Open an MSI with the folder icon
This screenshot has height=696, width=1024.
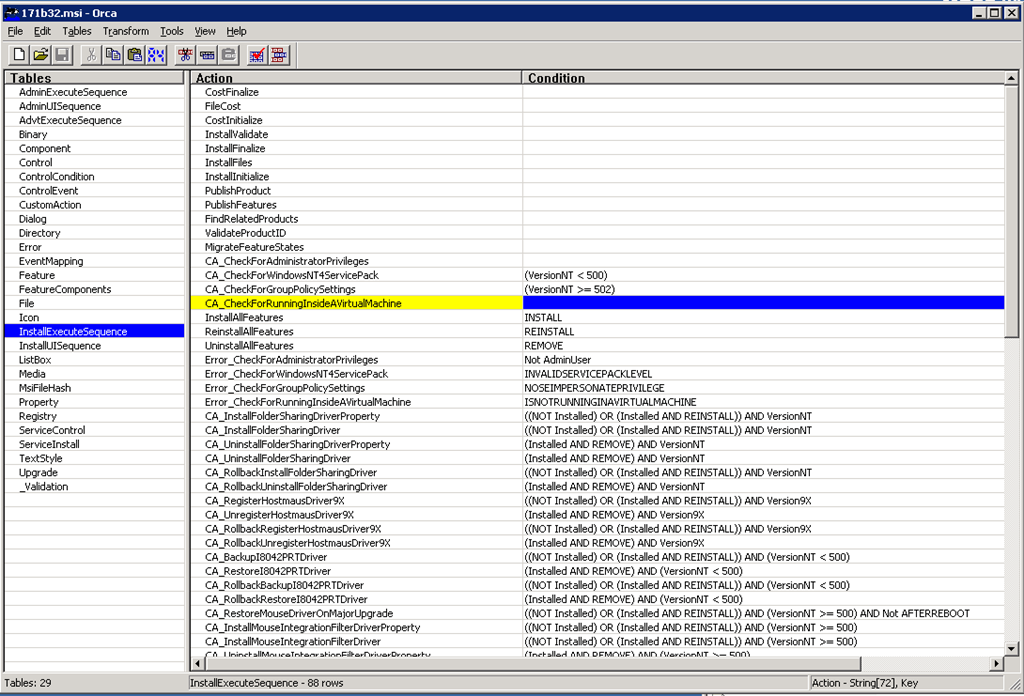click(x=41, y=55)
